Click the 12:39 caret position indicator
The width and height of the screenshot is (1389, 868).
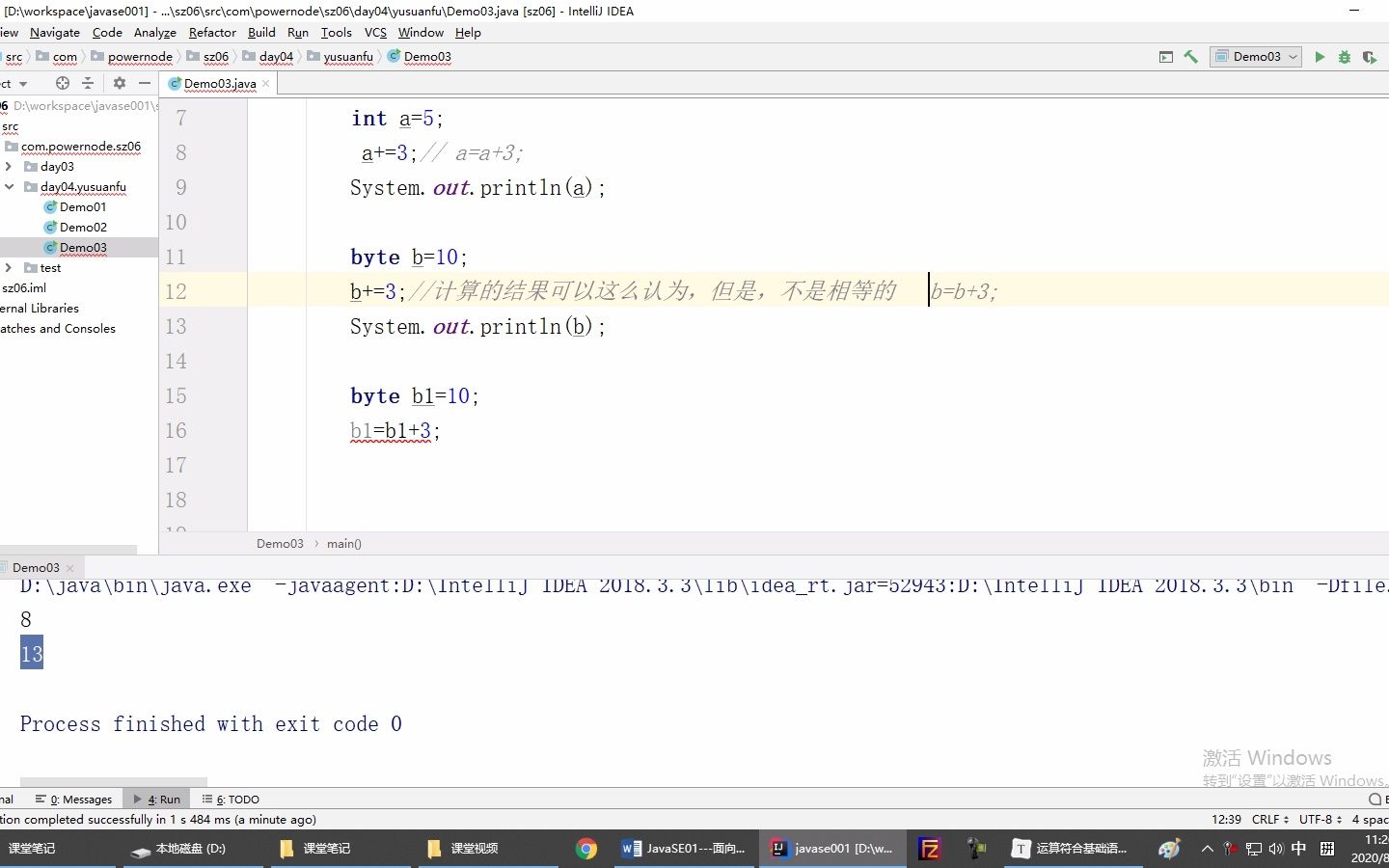pyautogui.click(x=1226, y=819)
